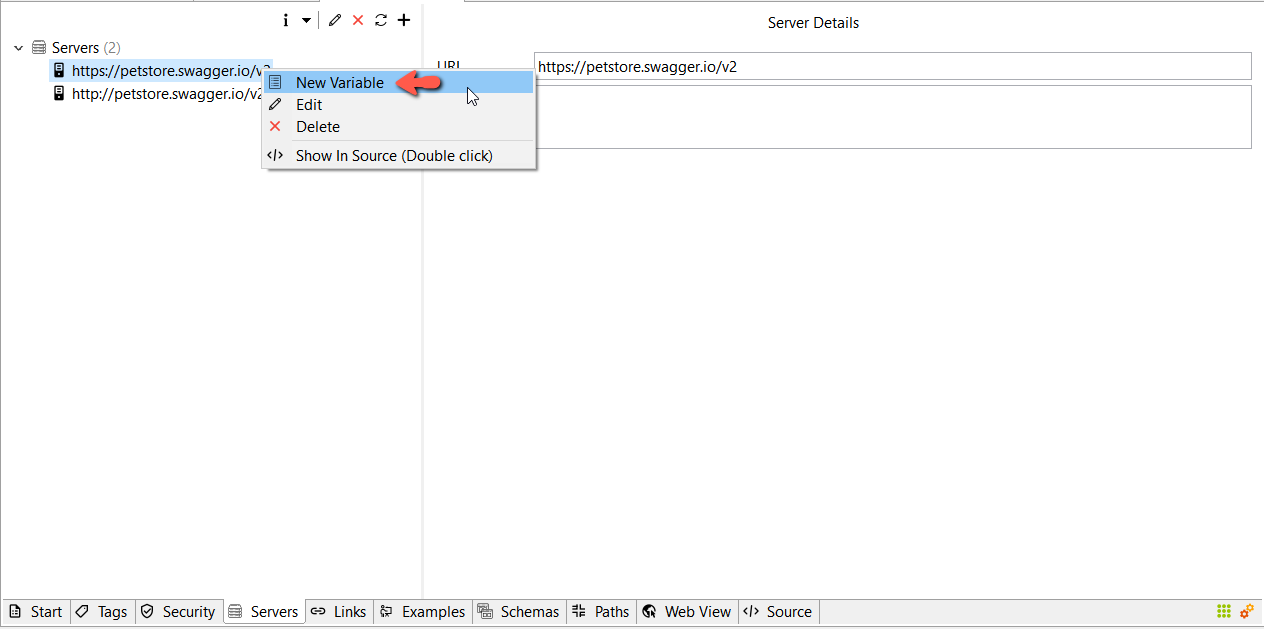This screenshot has width=1264, height=629.
Task: Click the description text area below URL
Action: click(892, 117)
